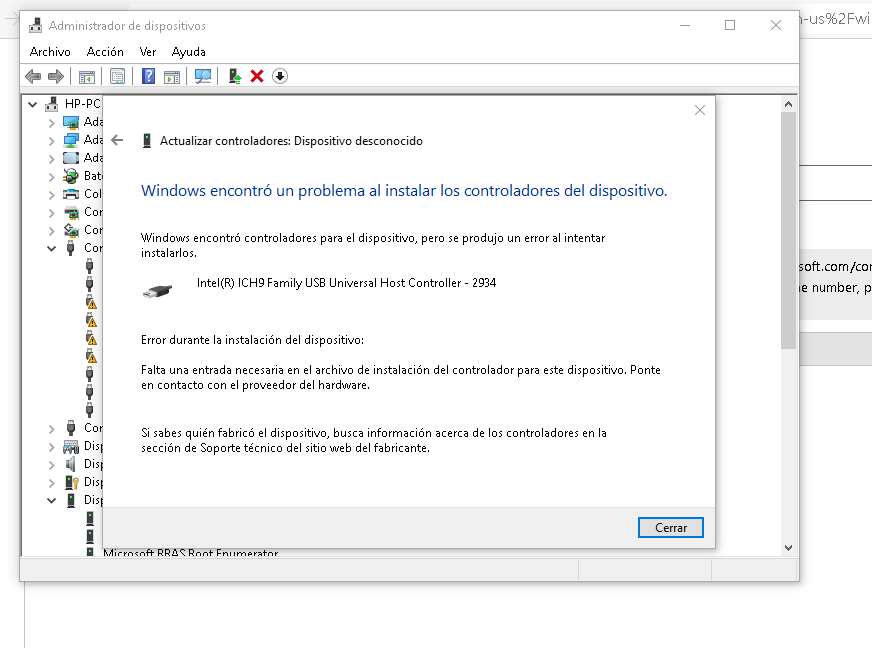This screenshot has height=648, width=872.
Task: Scan for hardware changes monitor icon
Action: coord(203,76)
